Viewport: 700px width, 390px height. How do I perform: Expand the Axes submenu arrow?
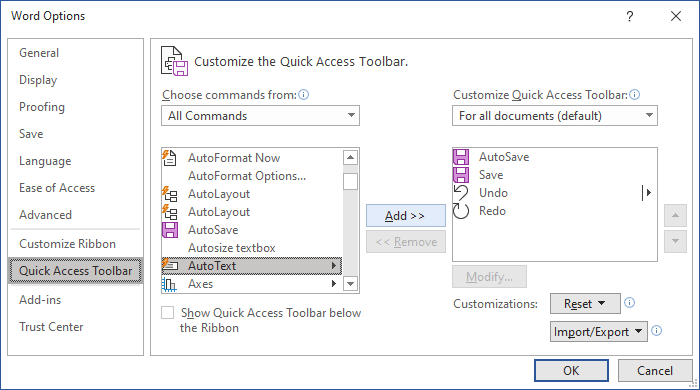333,284
